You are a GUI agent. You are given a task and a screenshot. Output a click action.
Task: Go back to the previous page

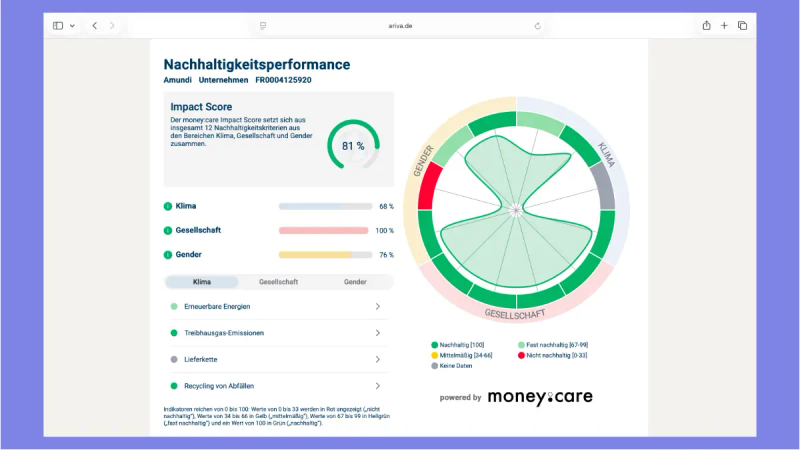tap(94, 26)
